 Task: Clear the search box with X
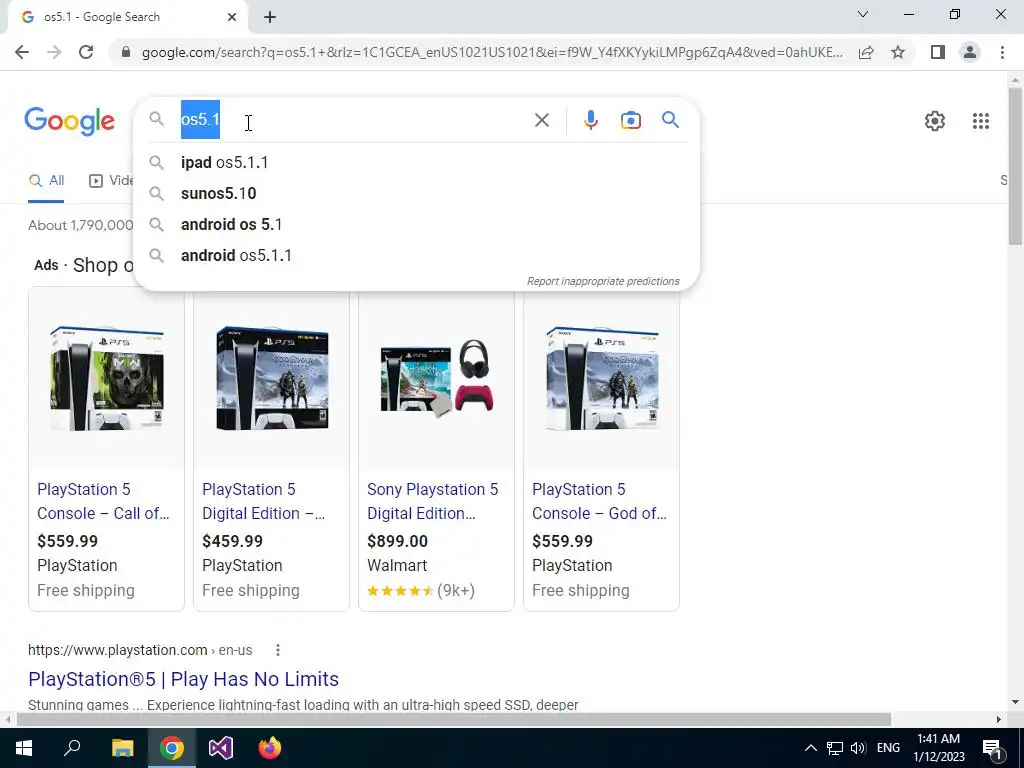click(541, 120)
